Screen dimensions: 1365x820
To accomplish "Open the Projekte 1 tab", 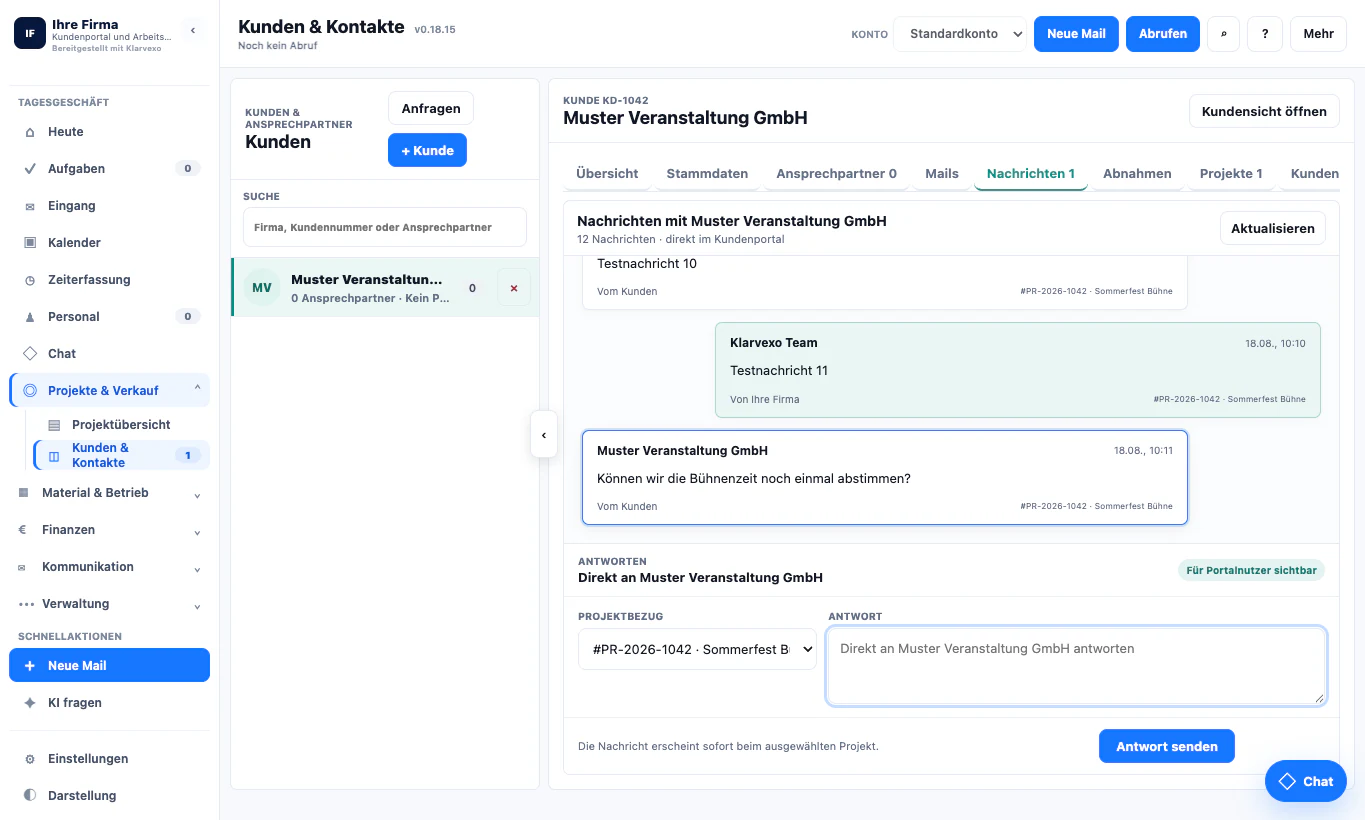I will tap(1231, 173).
